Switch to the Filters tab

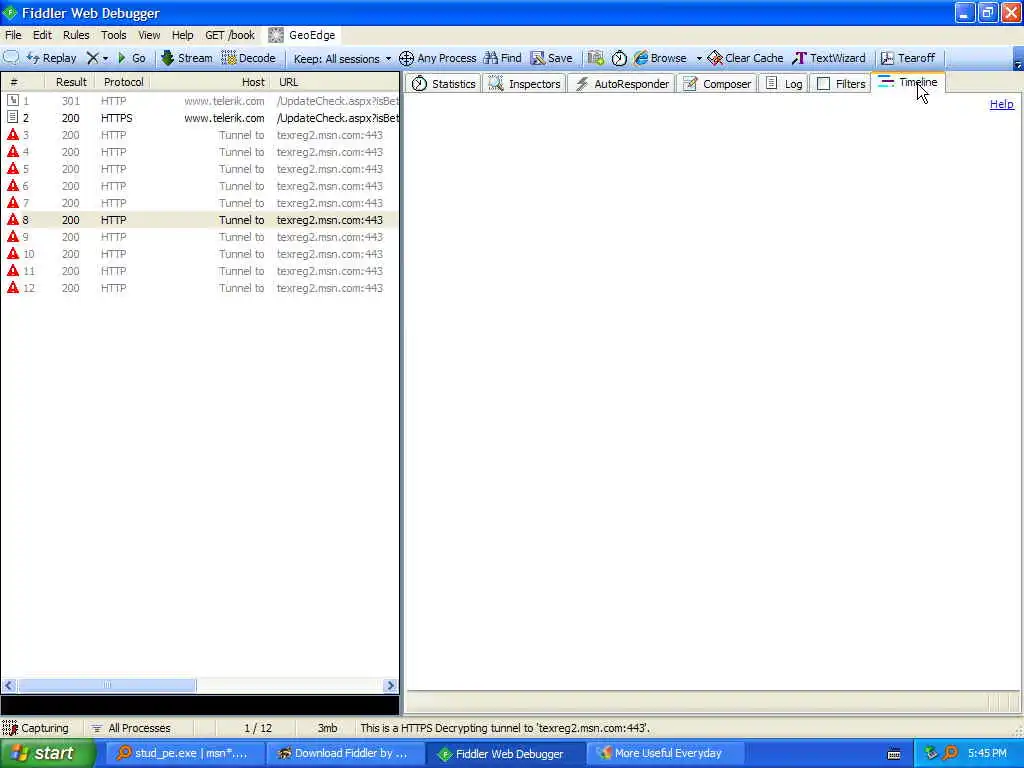point(841,84)
